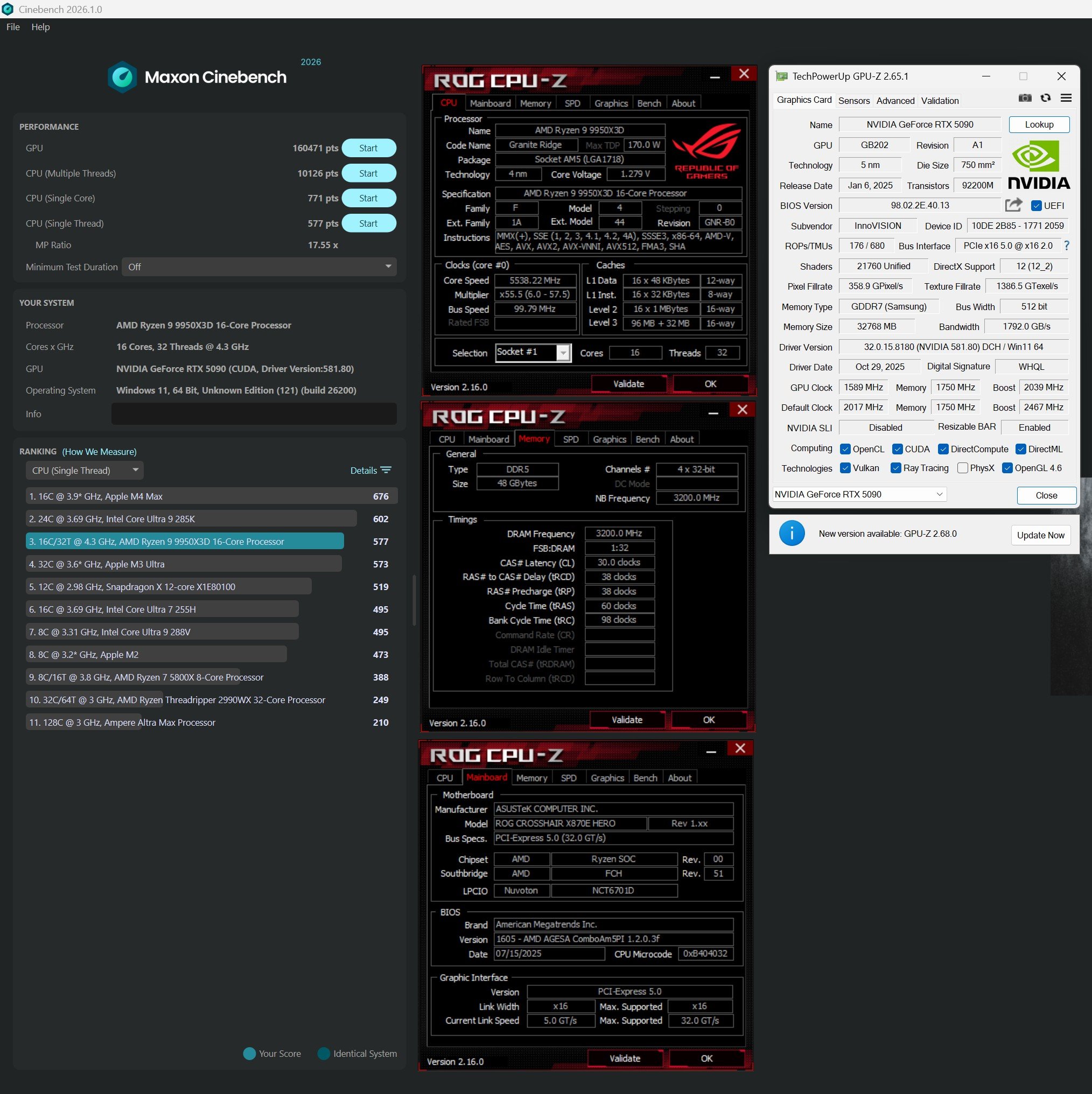Open the File menu in Cinebench

pyautogui.click(x=13, y=26)
